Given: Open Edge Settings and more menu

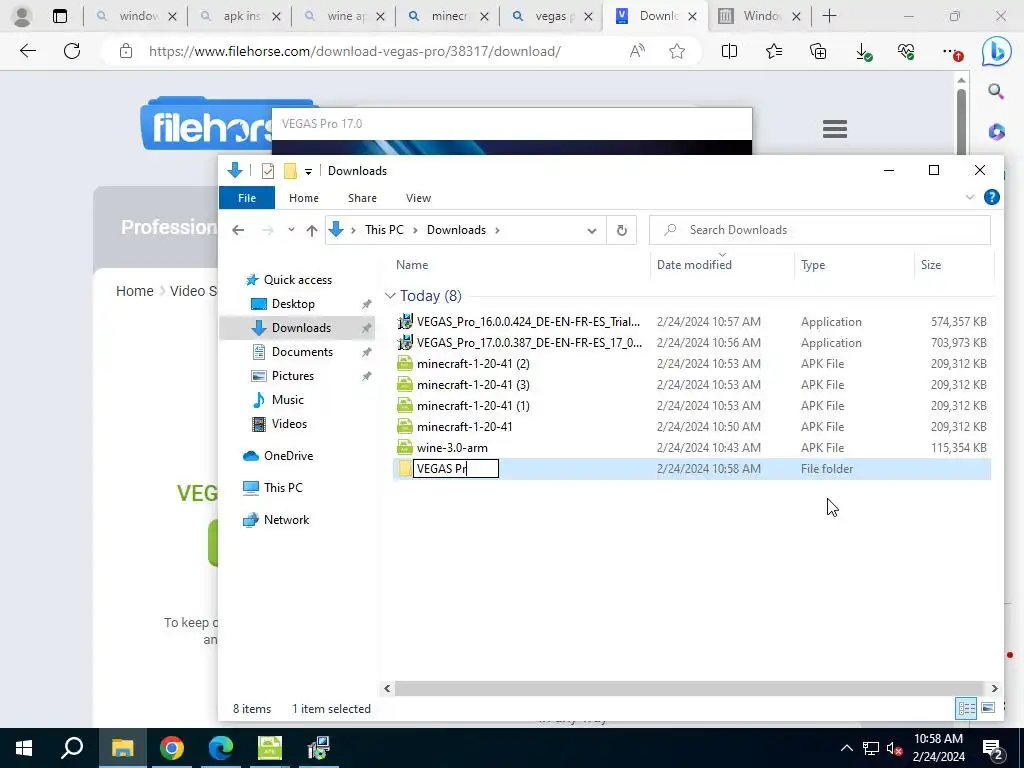Looking at the screenshot, I should click(x=952, y=52).
